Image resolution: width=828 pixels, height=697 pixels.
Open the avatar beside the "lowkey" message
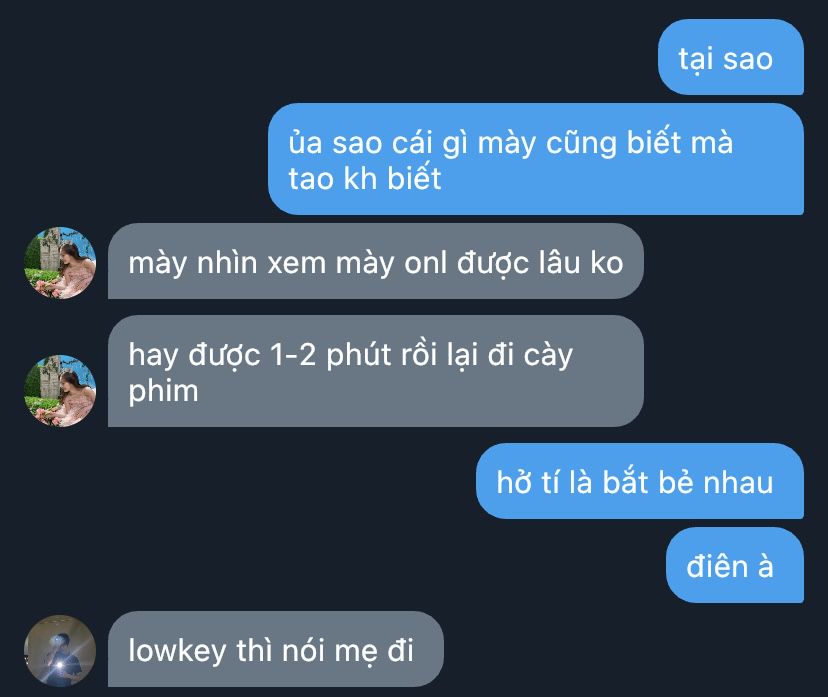tap(60, 651)
